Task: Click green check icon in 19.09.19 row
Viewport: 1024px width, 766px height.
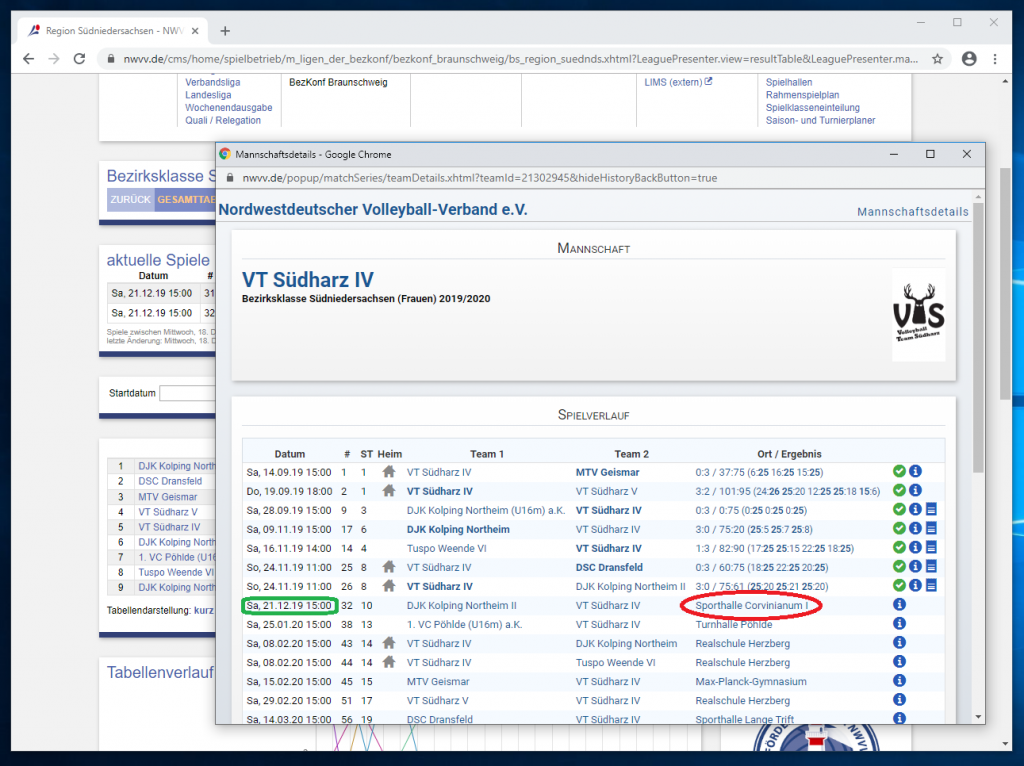Action: pyautogui.click(x=899, y=490)
